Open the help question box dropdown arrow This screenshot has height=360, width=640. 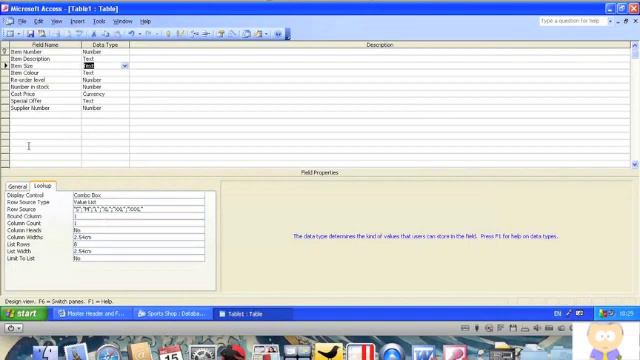pyautogui.click(x=610, y=21)
